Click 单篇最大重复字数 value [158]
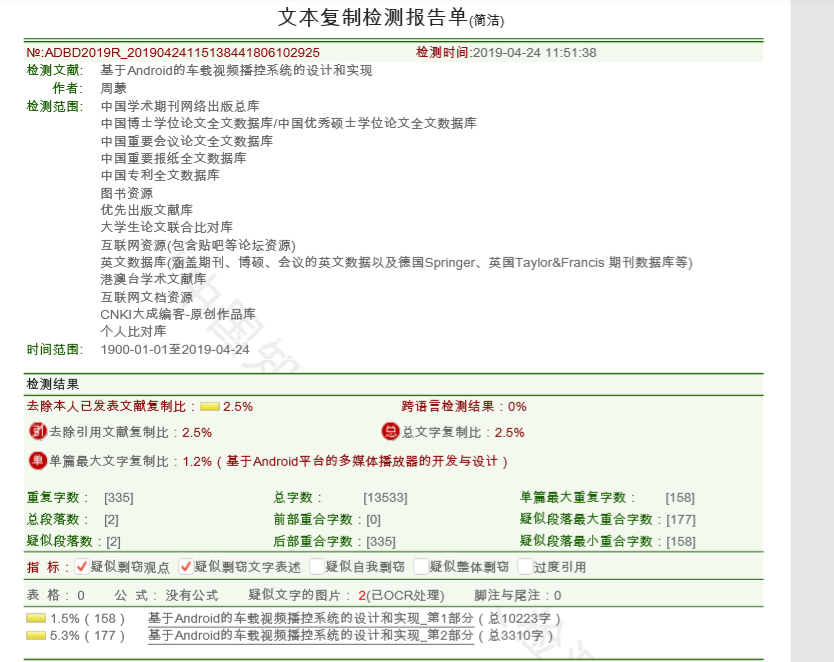 [x=680, y=498]
